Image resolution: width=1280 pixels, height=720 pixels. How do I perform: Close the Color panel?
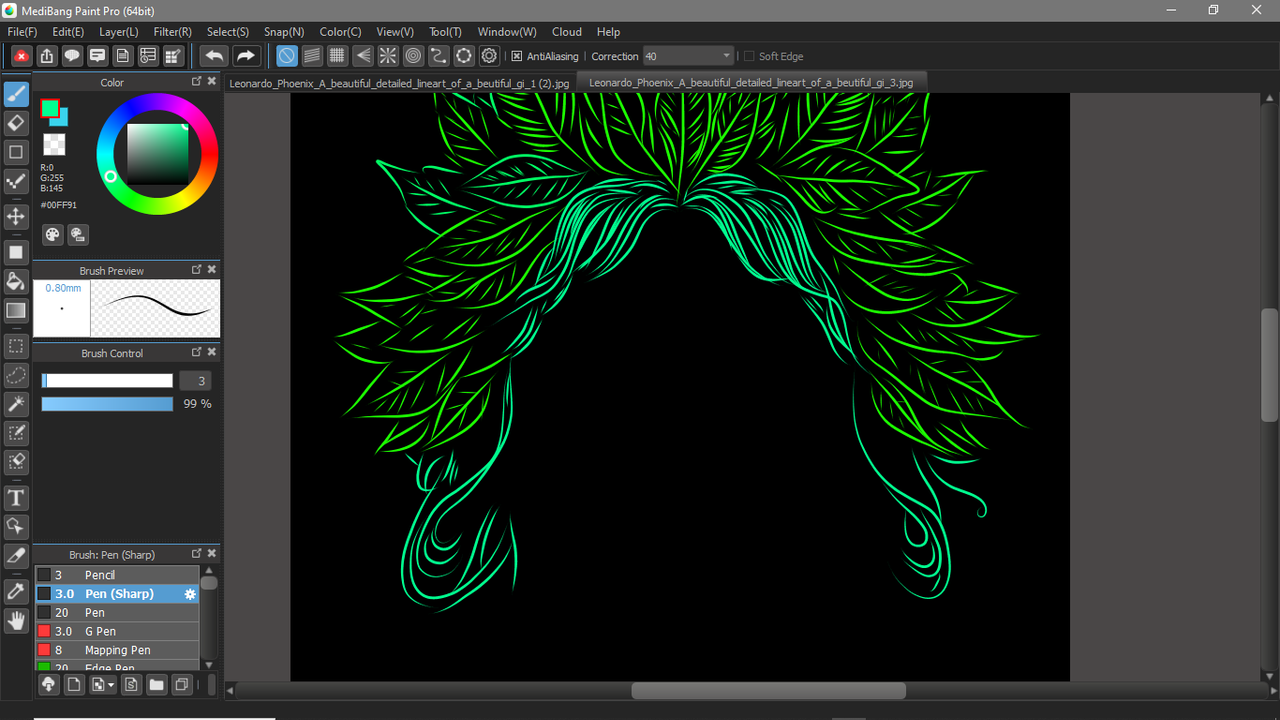(x=212, y=82)
